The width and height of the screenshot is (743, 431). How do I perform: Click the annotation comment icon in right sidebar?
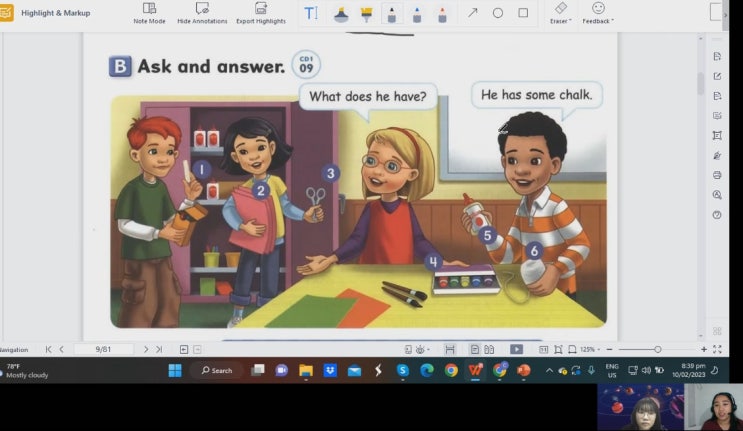717,116
